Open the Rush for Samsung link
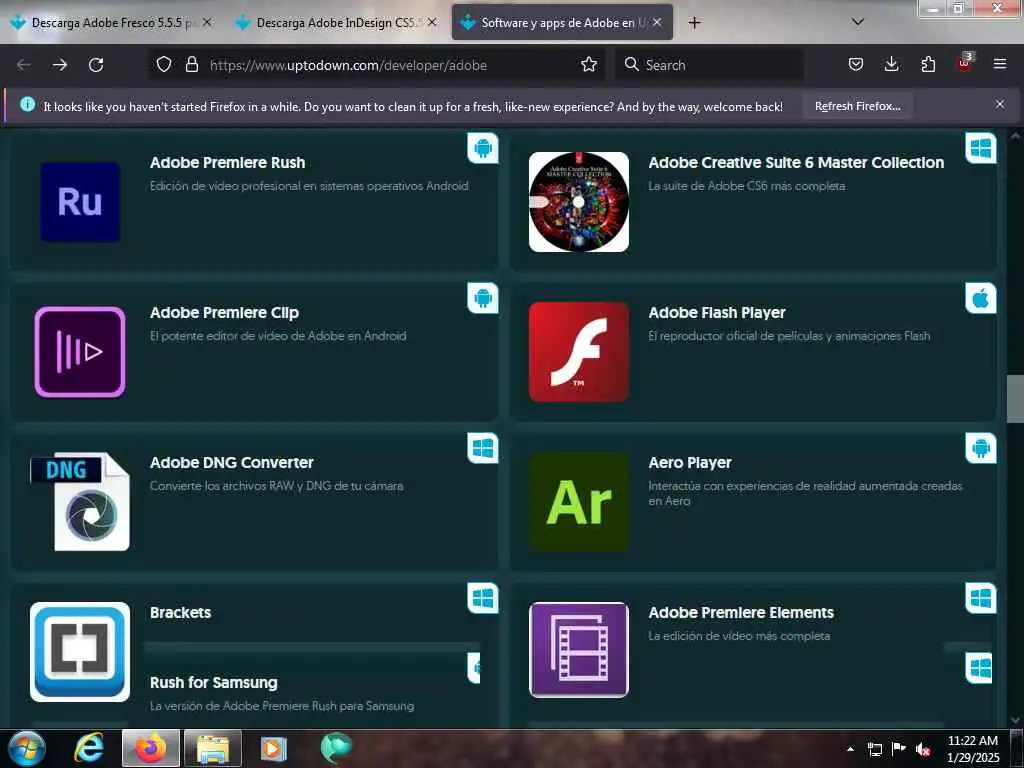 [x=214, y=682]
